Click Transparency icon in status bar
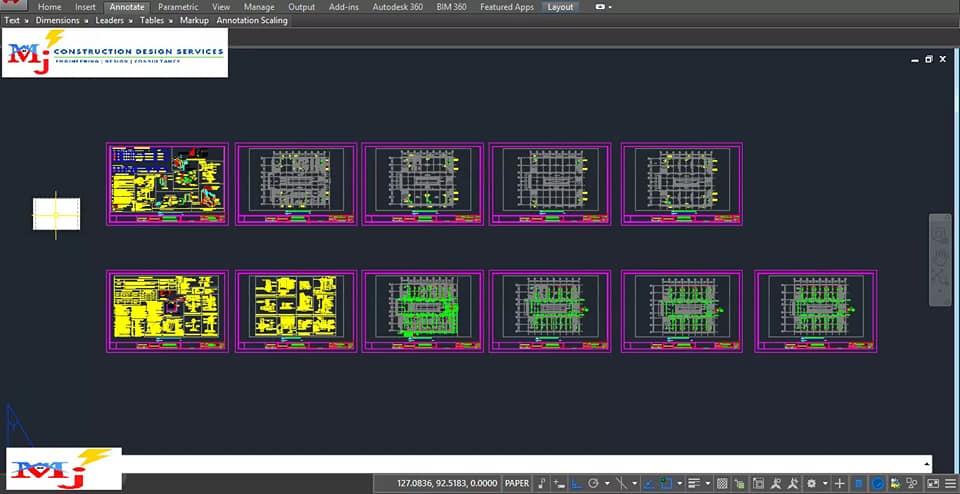960x494 pixels. 722,483
